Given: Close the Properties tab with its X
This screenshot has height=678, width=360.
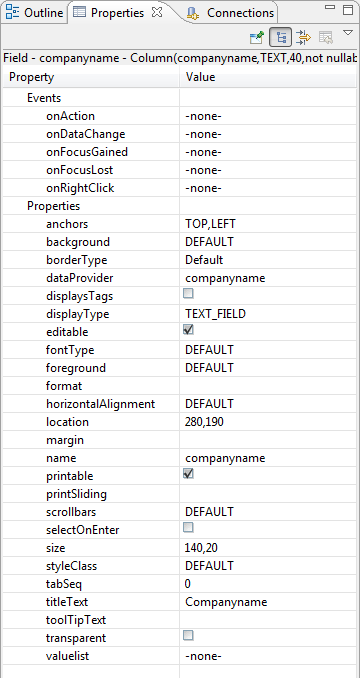Looking at the screenshot, I should [x=157, y=12].
